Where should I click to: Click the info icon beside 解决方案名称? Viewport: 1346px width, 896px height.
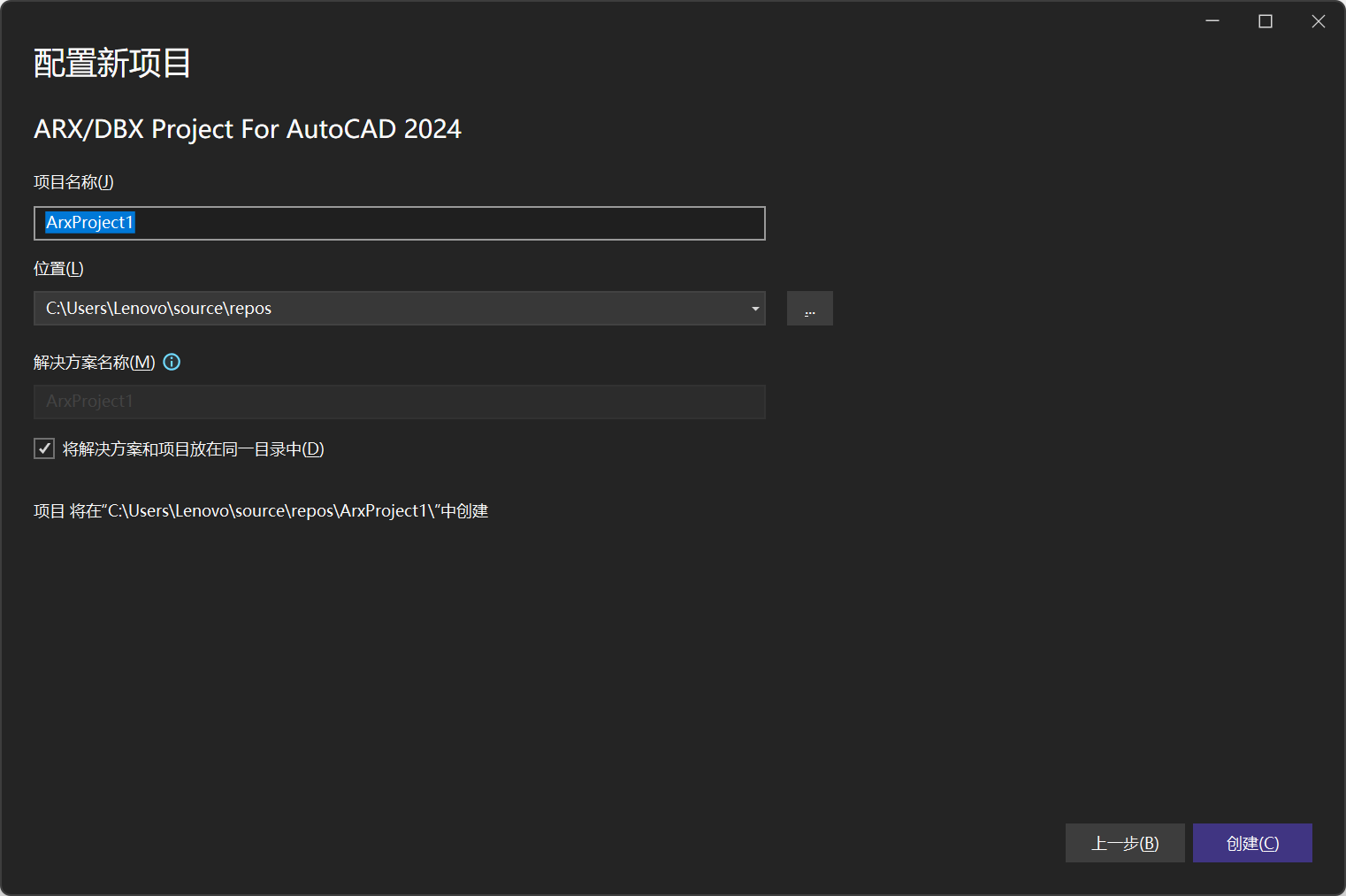point(172,362)
